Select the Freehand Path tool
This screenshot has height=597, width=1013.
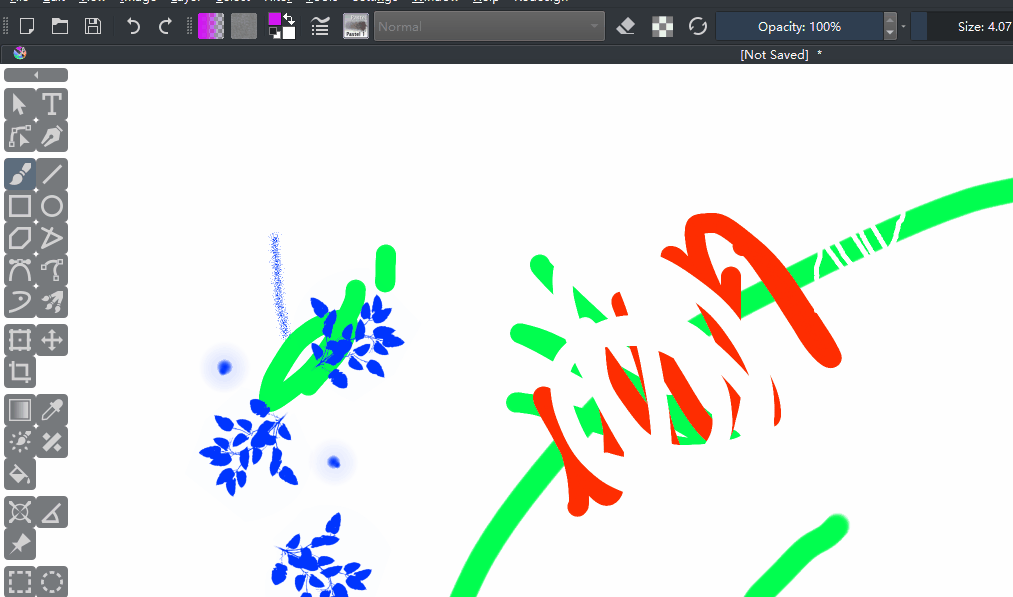pos(52,270)
